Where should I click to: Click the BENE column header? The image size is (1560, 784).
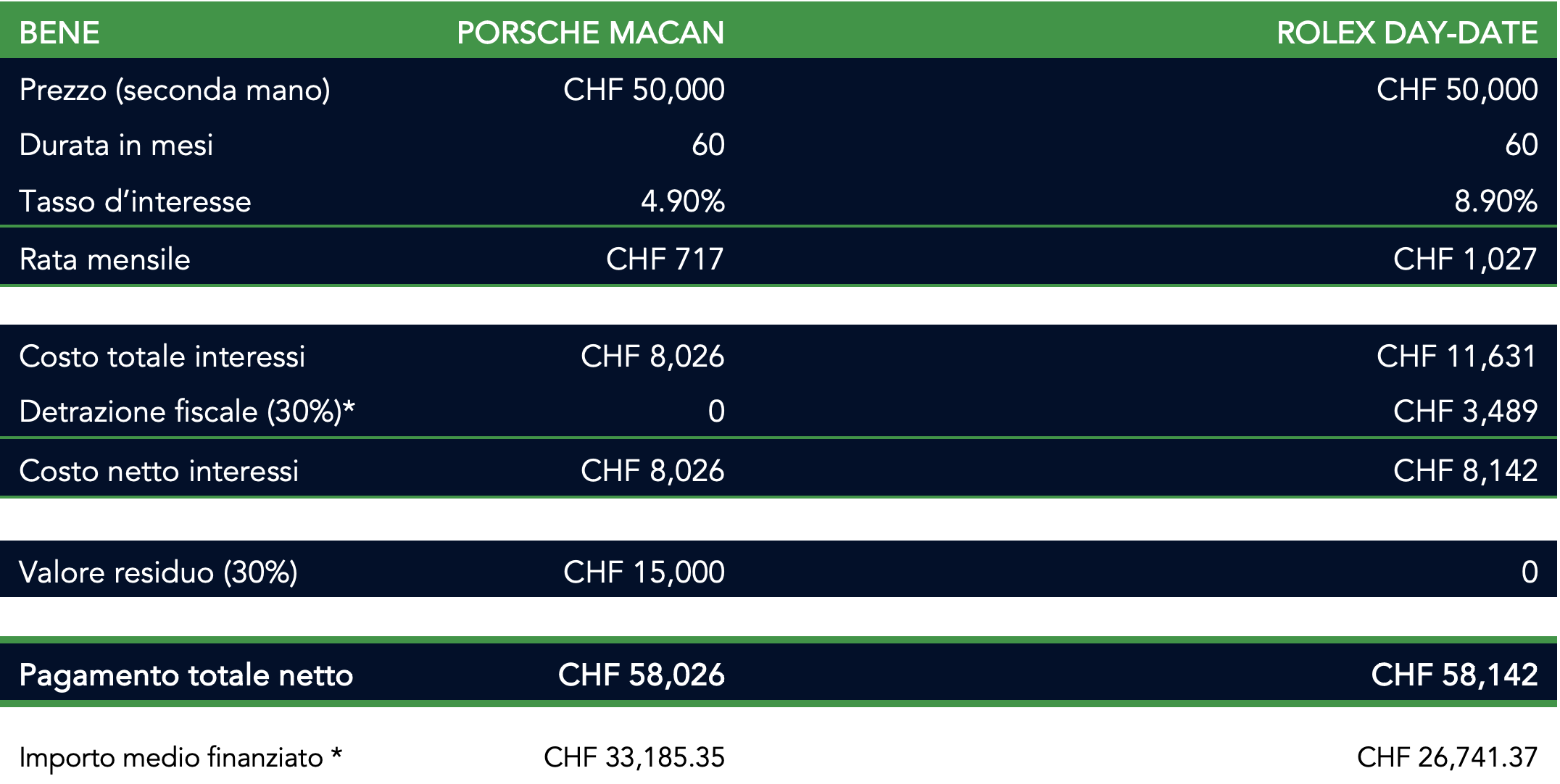click(59, 33)
